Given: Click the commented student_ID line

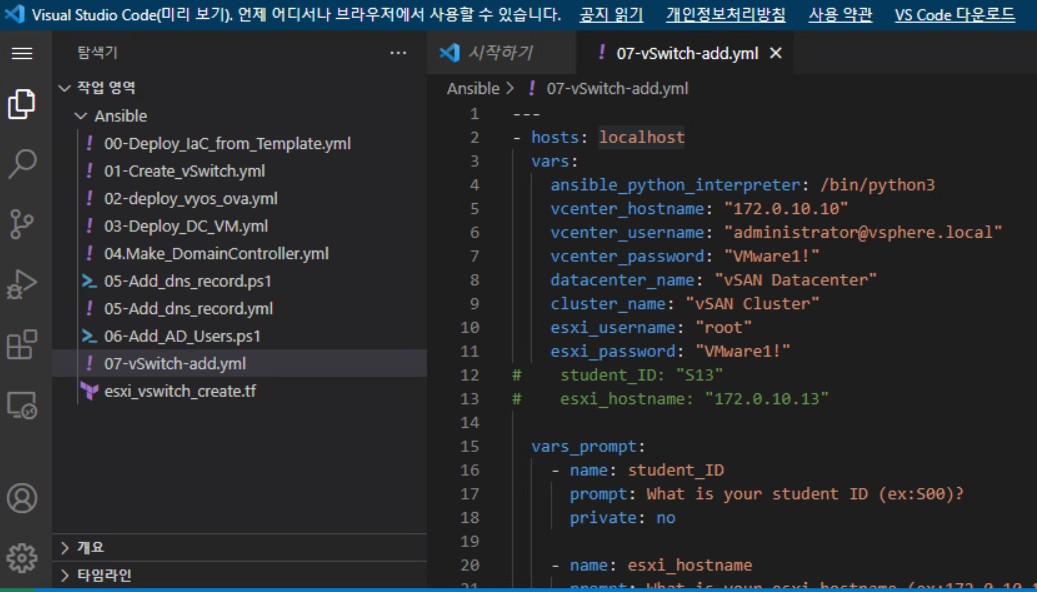Looking at the screenshot, I should [618, 375].
